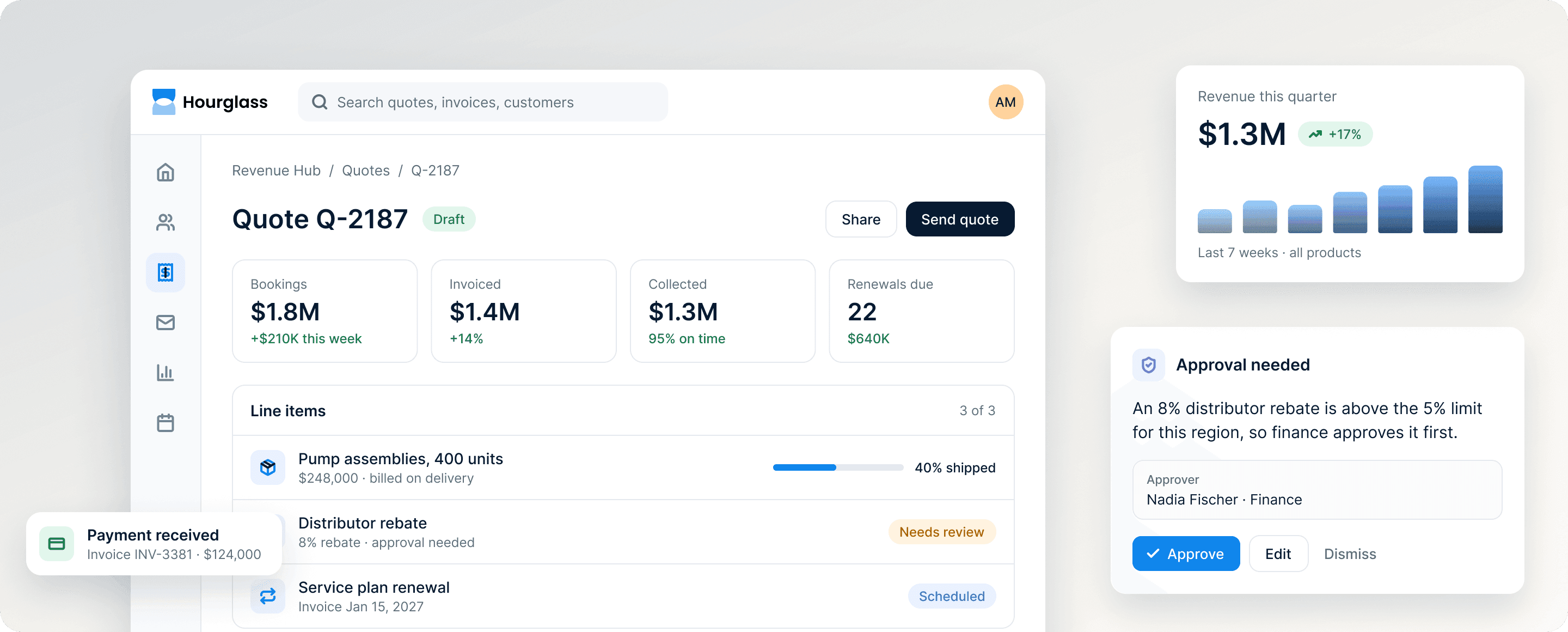Click the Line items heading
This screenshot has height=632, width=1568.
click(x=288, y=411)
